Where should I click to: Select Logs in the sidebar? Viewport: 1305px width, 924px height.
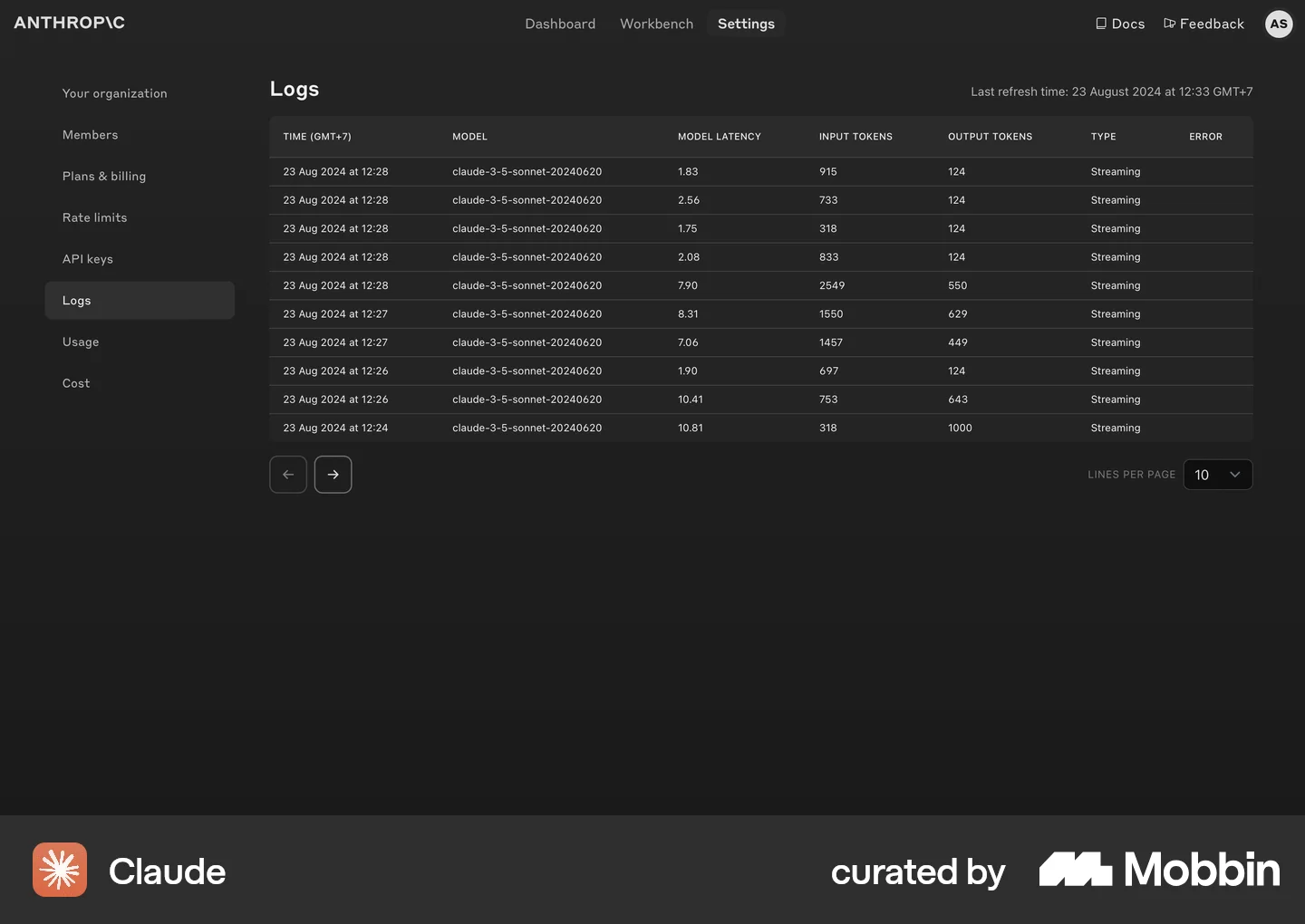140,301
